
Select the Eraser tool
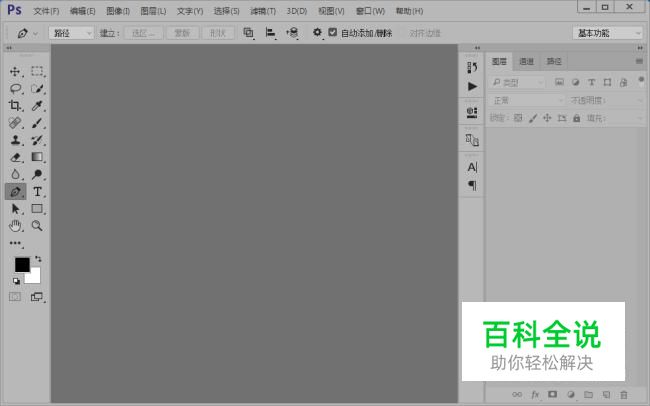pyautogui.click(x=15, y=157)
